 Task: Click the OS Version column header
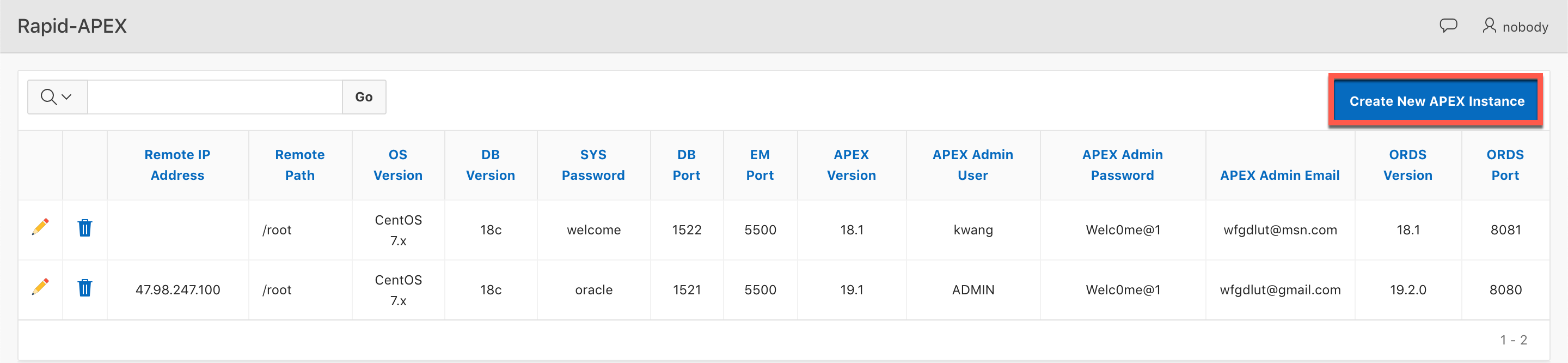(397, 165)
